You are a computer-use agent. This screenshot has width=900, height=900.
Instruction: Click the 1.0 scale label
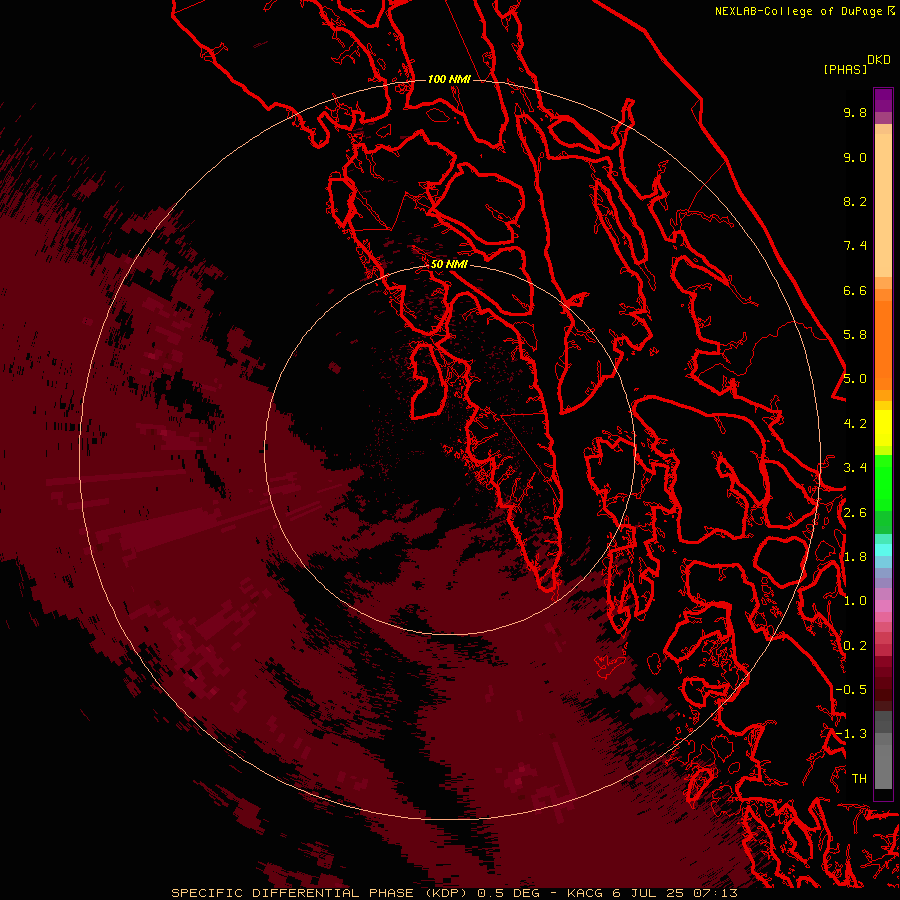[855, 601]
